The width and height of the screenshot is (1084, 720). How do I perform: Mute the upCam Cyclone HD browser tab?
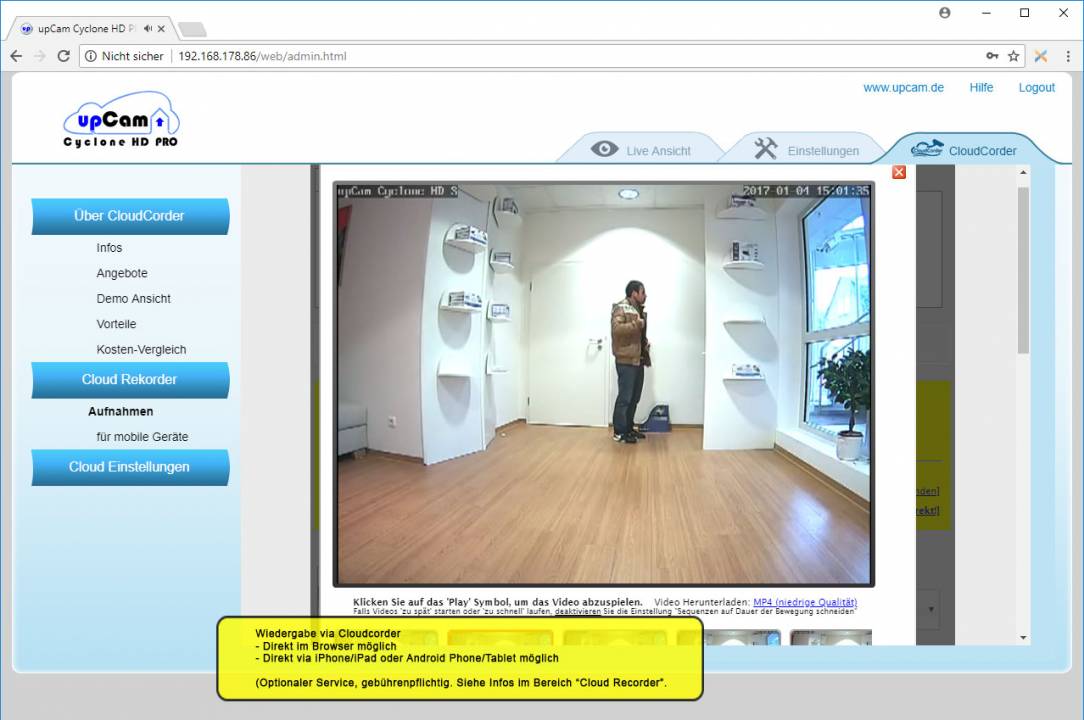click(147, 28)
